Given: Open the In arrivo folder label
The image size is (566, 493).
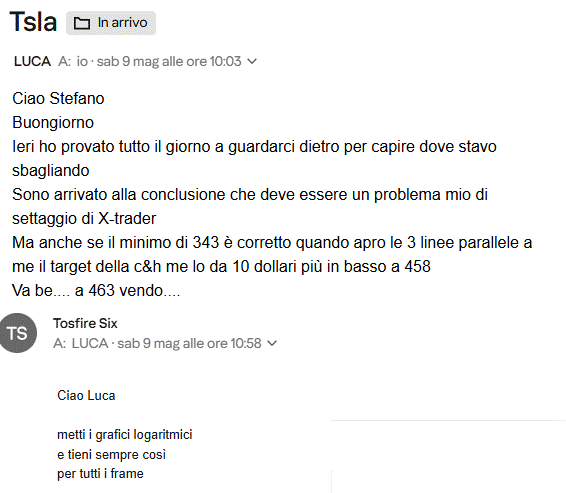Looking at the screenshot, I should (111, 23).
